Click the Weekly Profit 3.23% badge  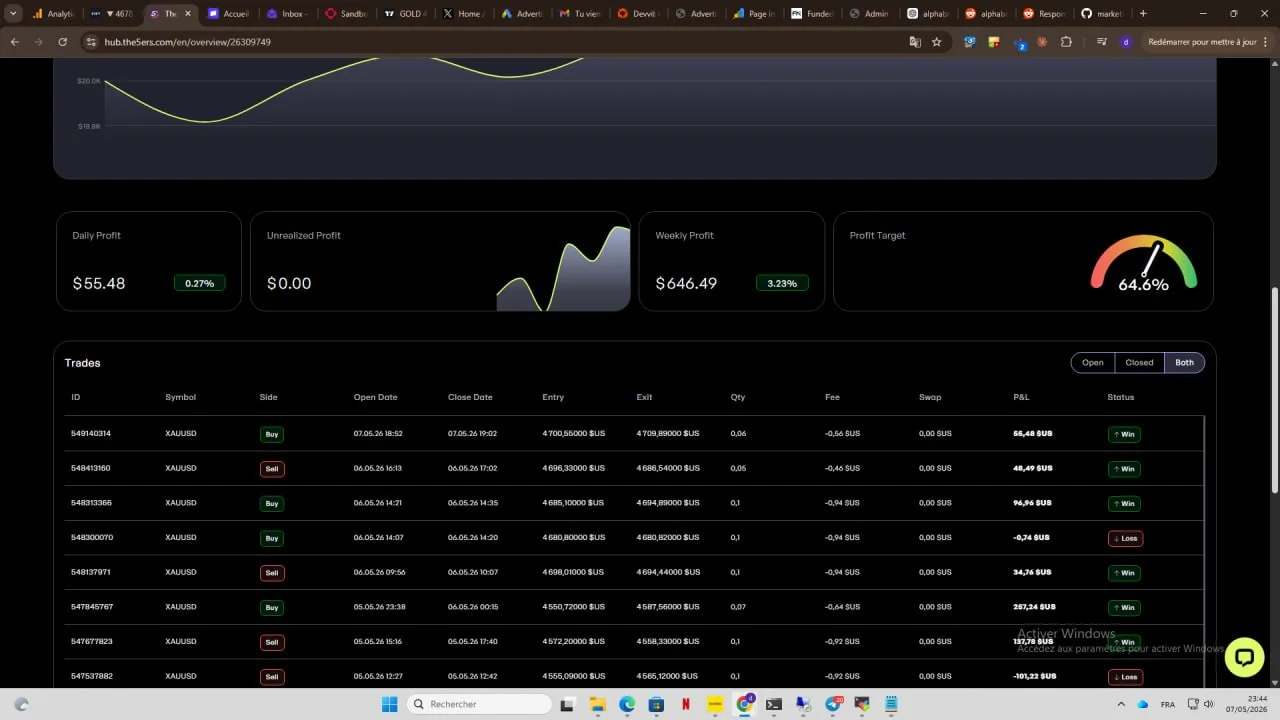782,283
